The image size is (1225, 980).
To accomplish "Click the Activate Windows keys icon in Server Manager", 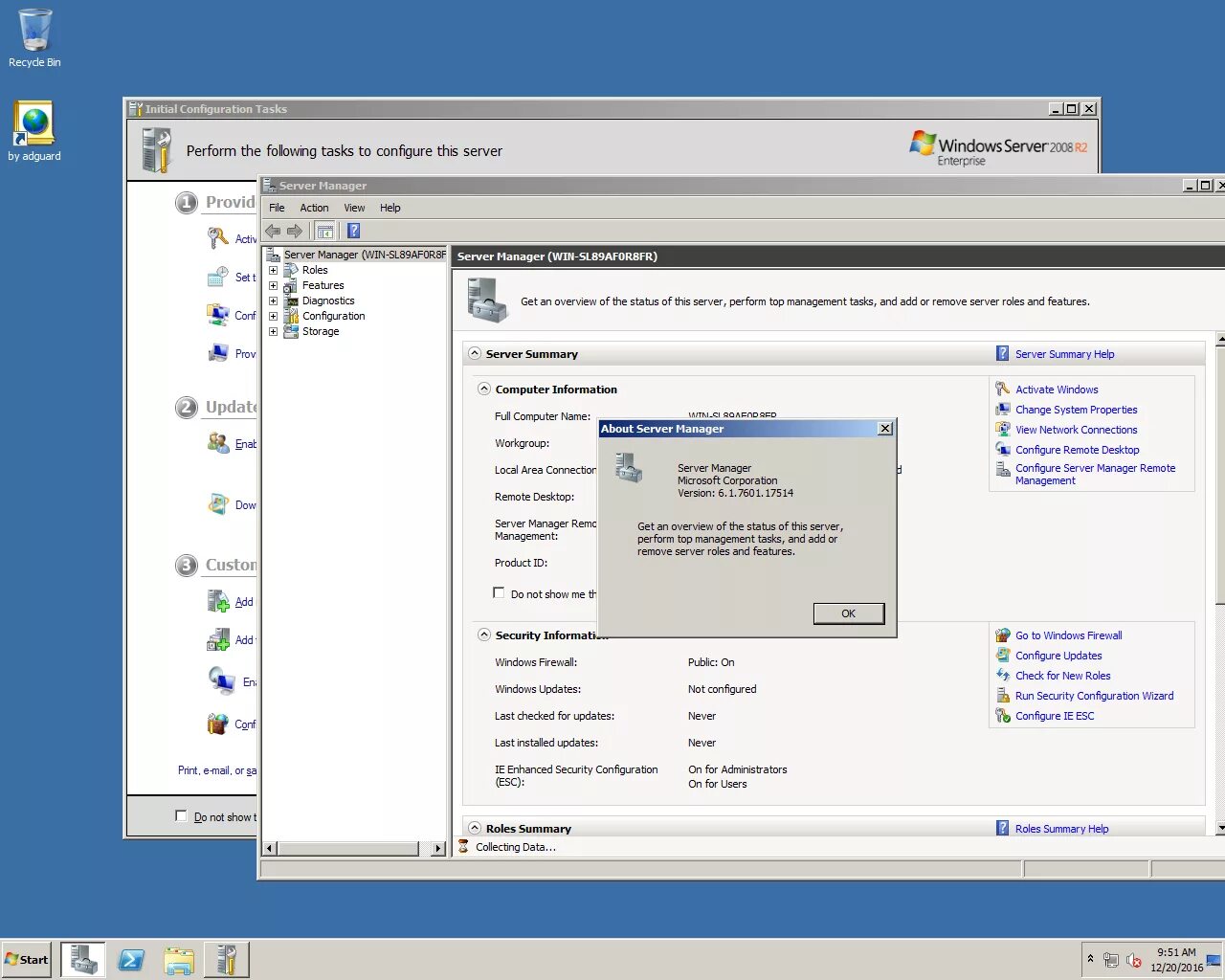I will coord(1002,389).
